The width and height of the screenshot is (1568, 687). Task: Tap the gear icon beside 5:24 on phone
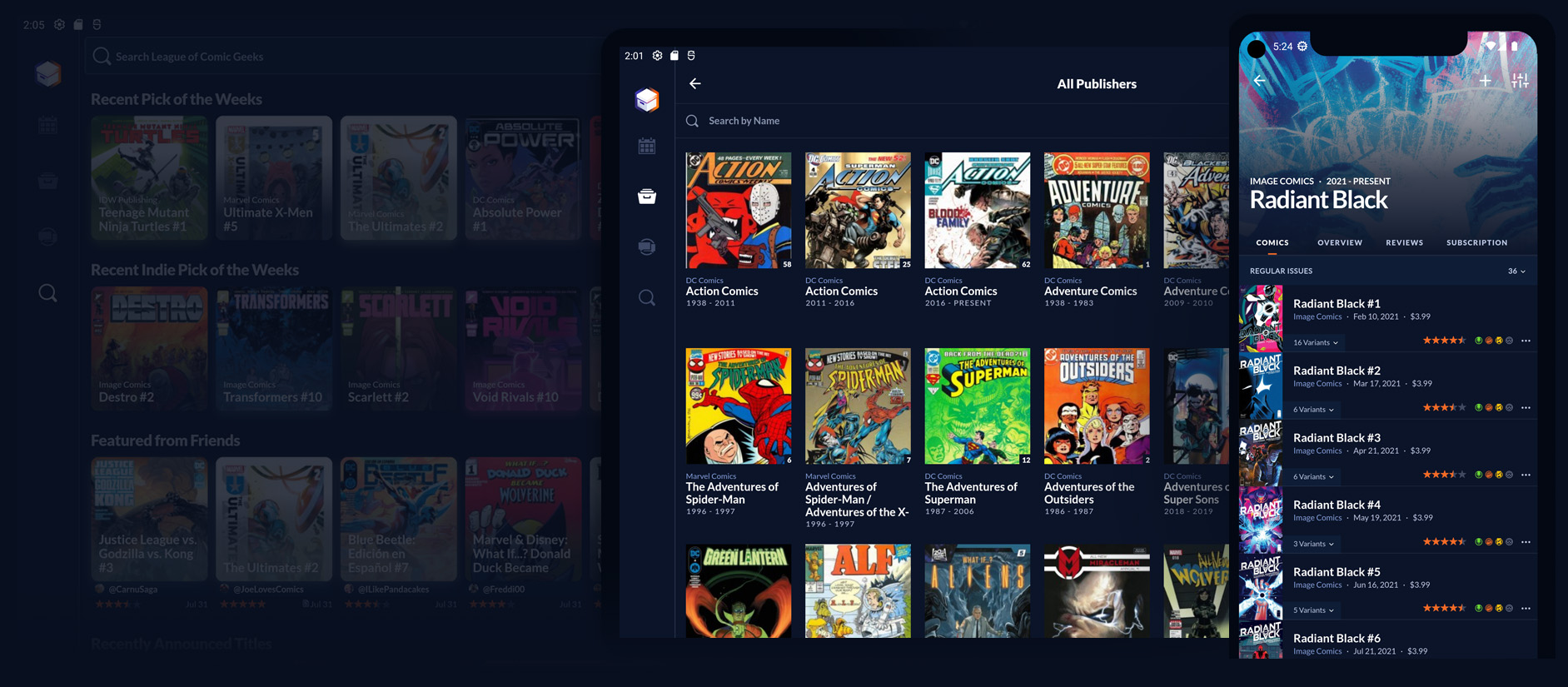click(1302, 47)
